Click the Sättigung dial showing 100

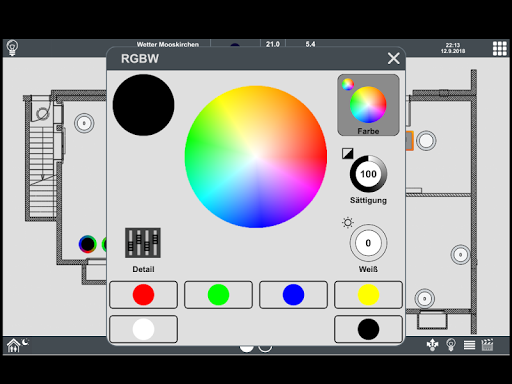368,174
